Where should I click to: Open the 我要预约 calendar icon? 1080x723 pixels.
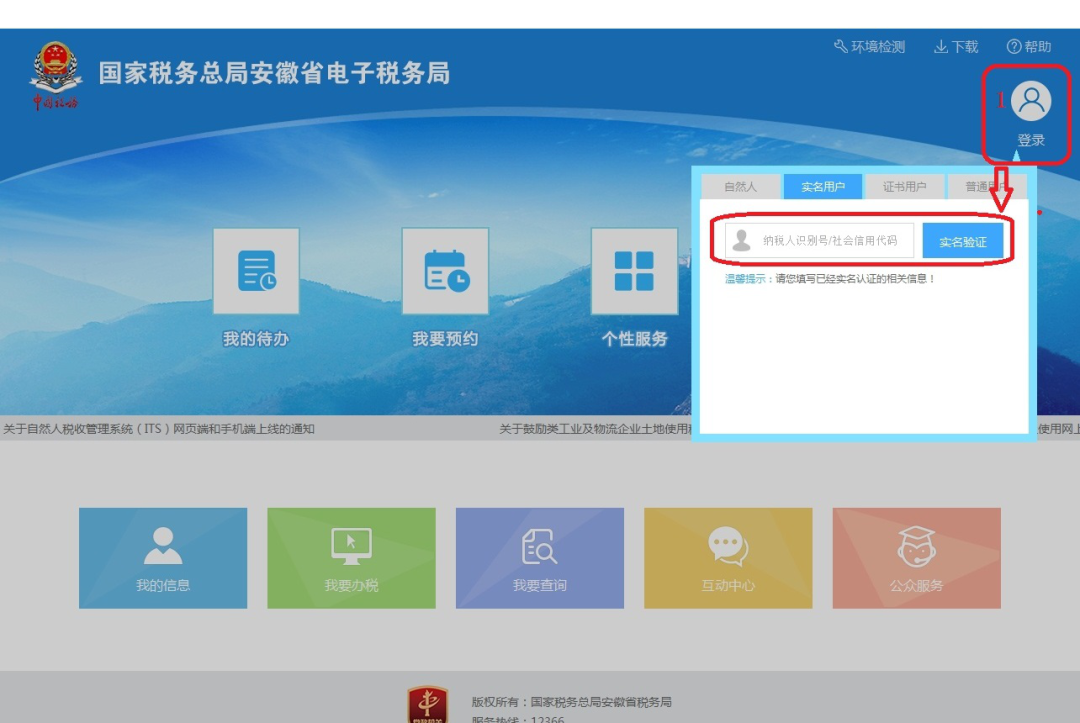pos(446,271)
